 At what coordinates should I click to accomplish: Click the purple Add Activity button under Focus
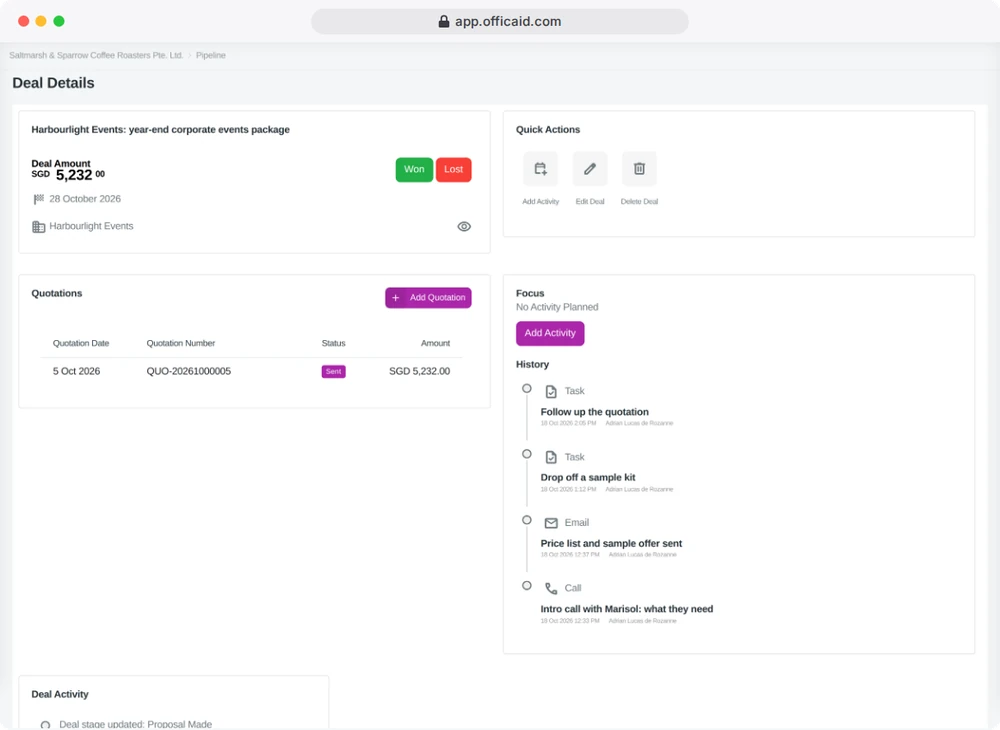click(550, 333)
